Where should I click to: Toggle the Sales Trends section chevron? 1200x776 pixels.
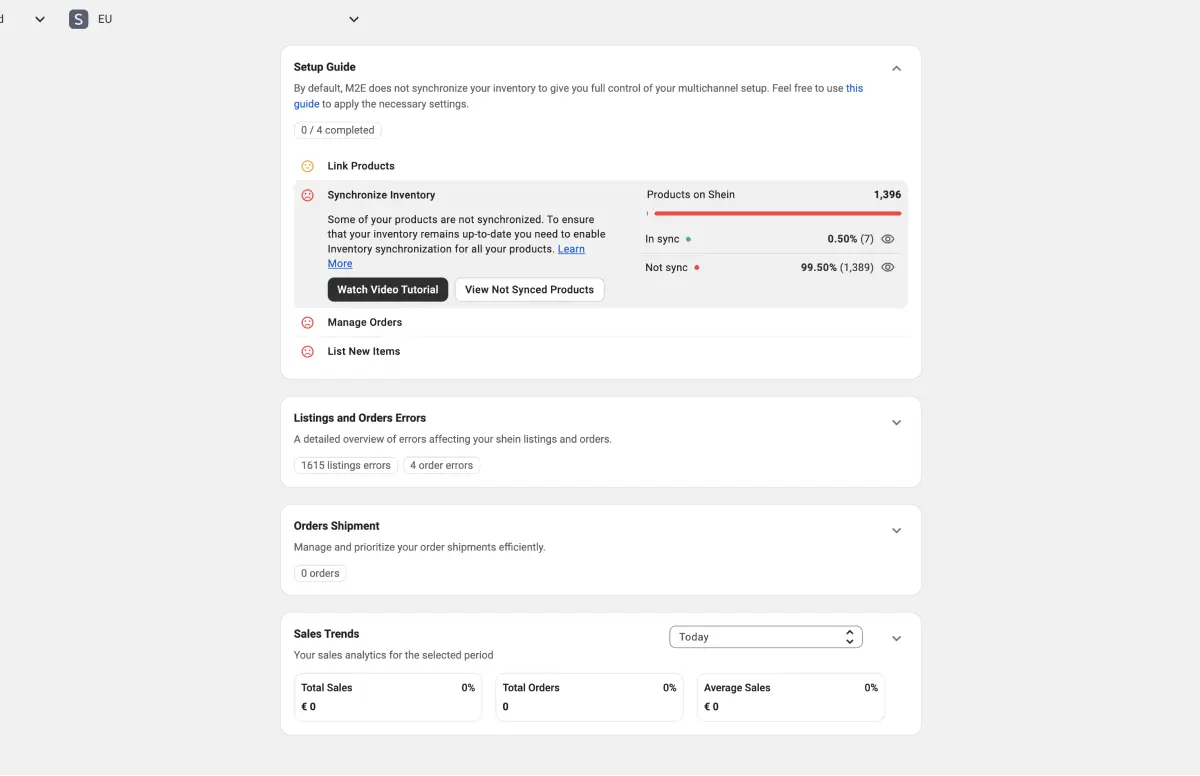[x=896, y=639]
